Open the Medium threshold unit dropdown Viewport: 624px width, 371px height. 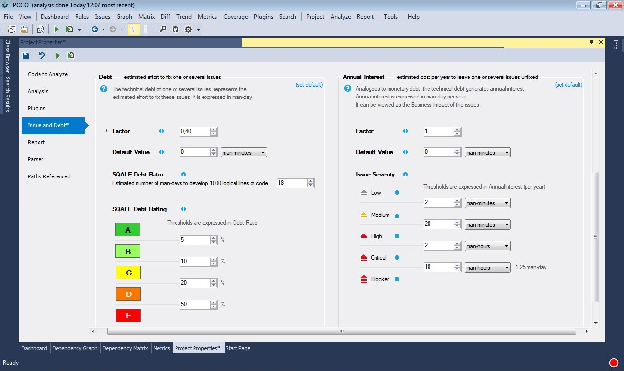tap(488, 225)
